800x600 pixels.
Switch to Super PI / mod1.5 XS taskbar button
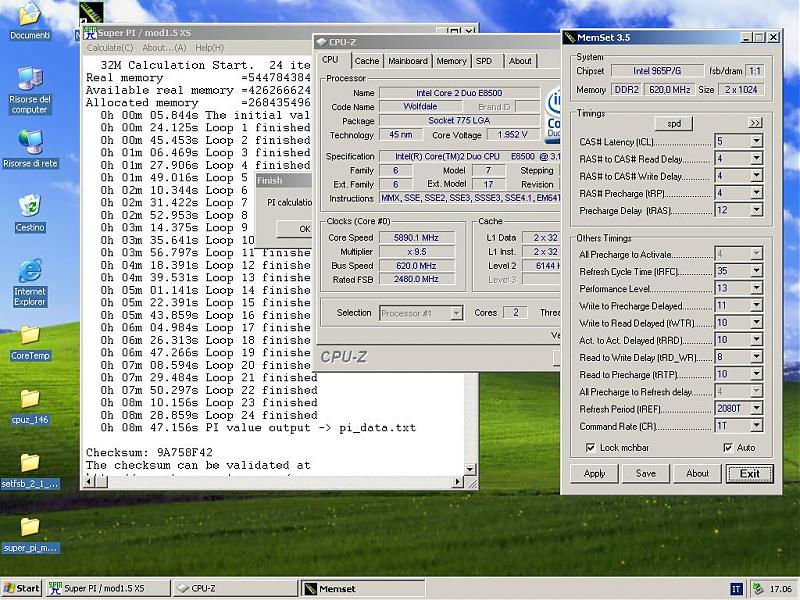[108, 588]
